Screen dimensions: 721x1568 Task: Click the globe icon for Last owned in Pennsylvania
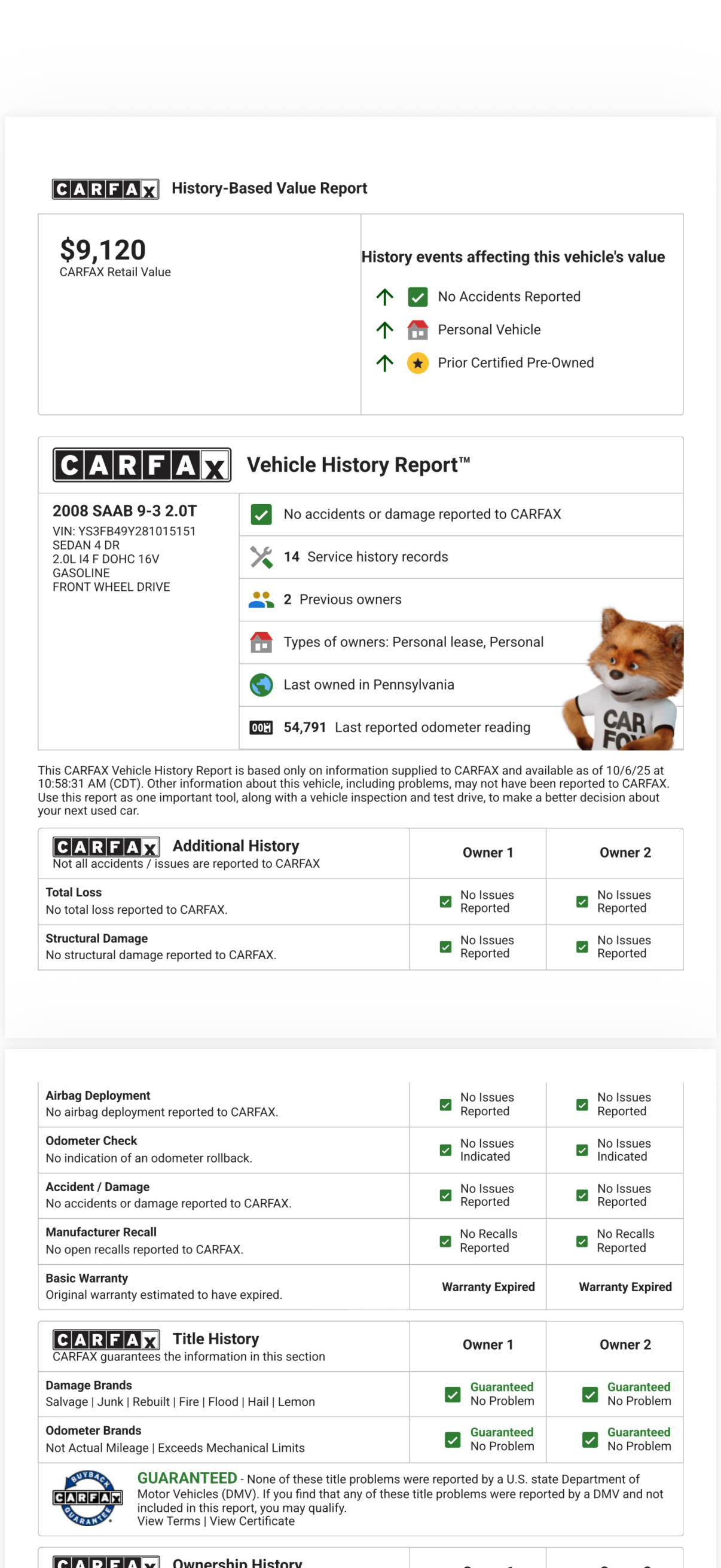261,685
